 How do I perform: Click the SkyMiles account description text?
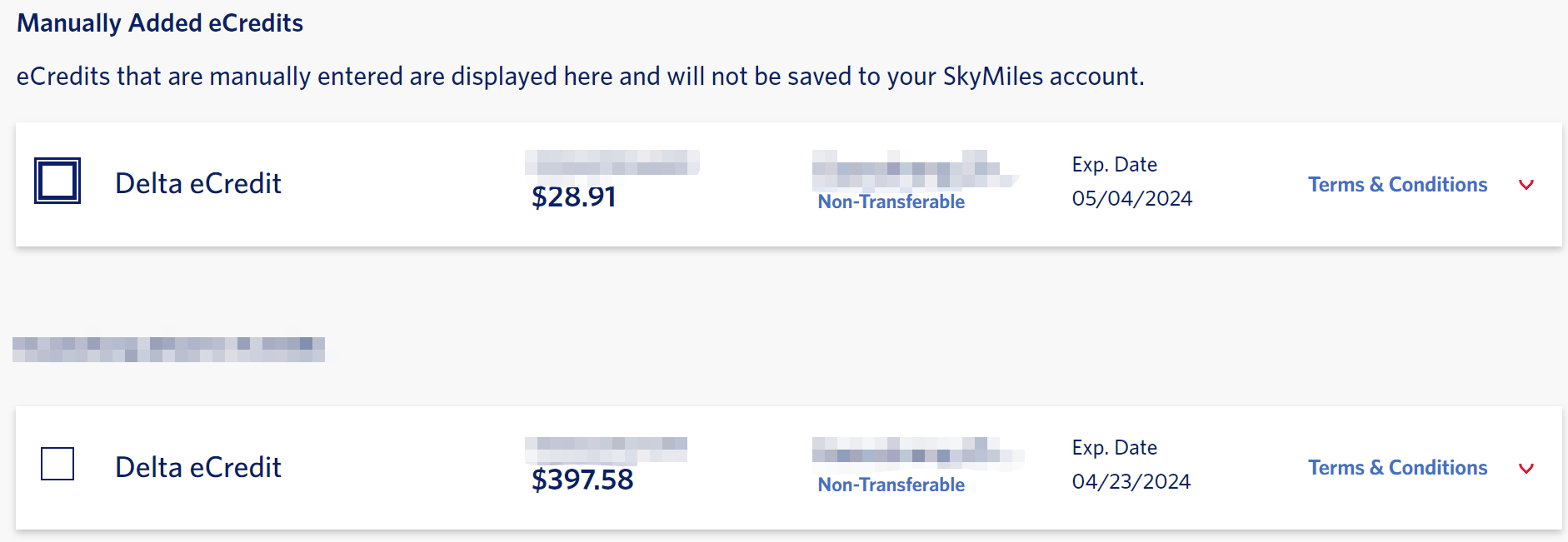click(x=580, y=76)
